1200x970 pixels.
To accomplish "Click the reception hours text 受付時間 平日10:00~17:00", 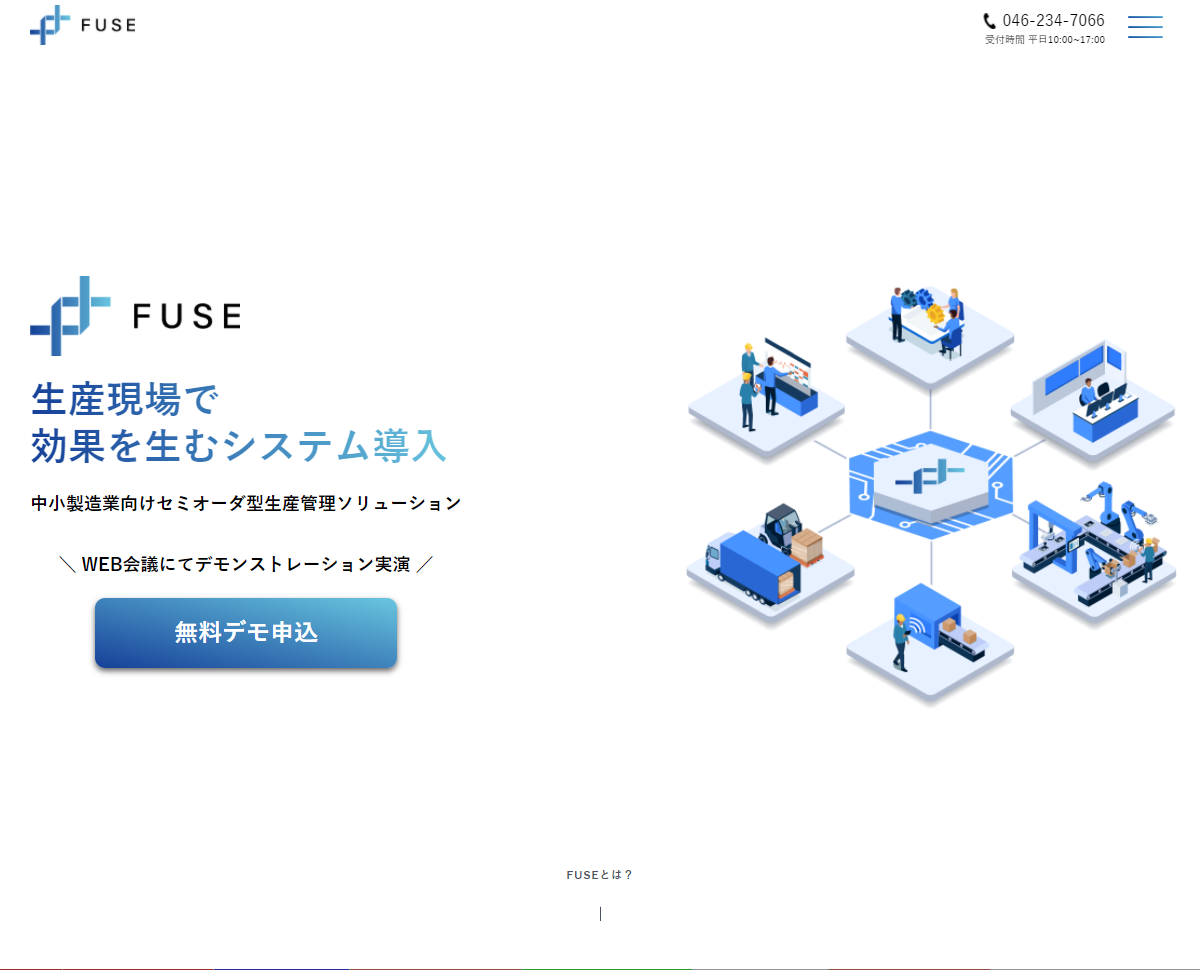I will (x=1045, y=40).
